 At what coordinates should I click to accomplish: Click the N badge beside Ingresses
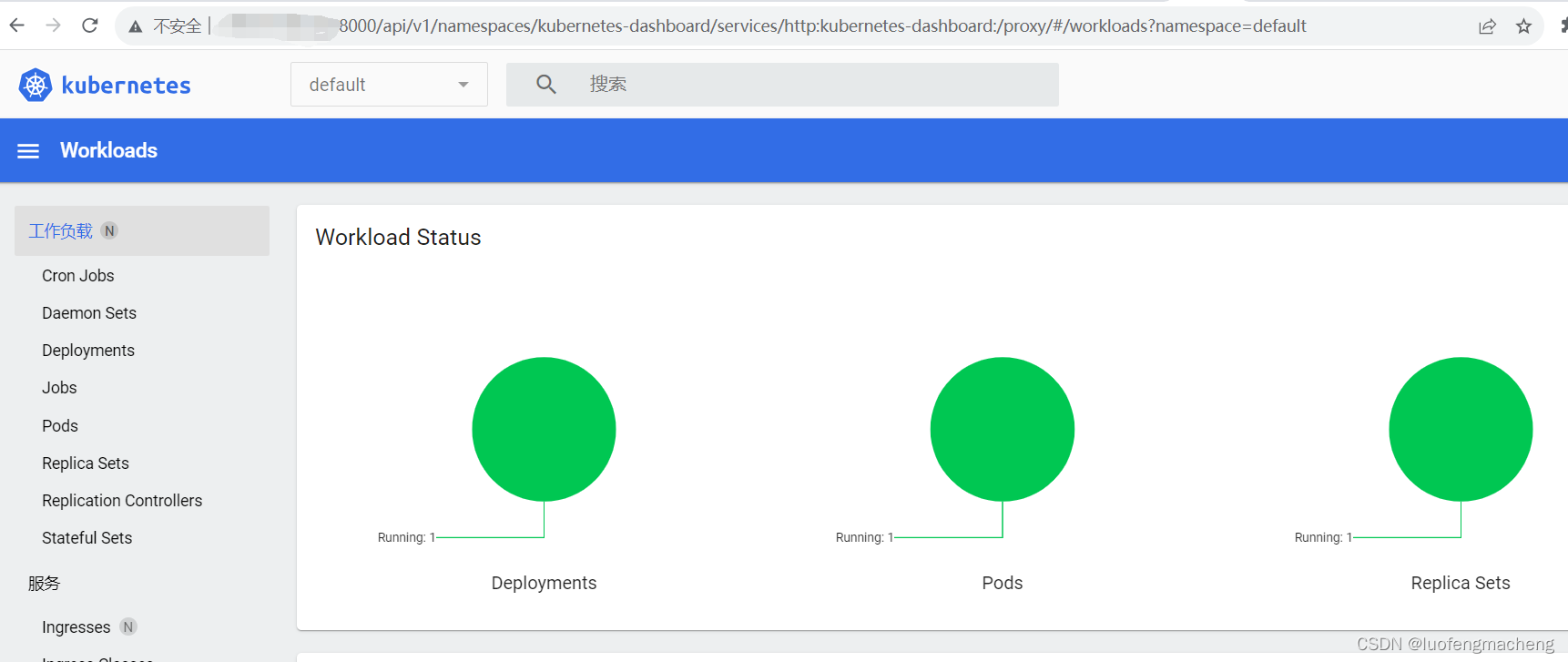point(128,626)
